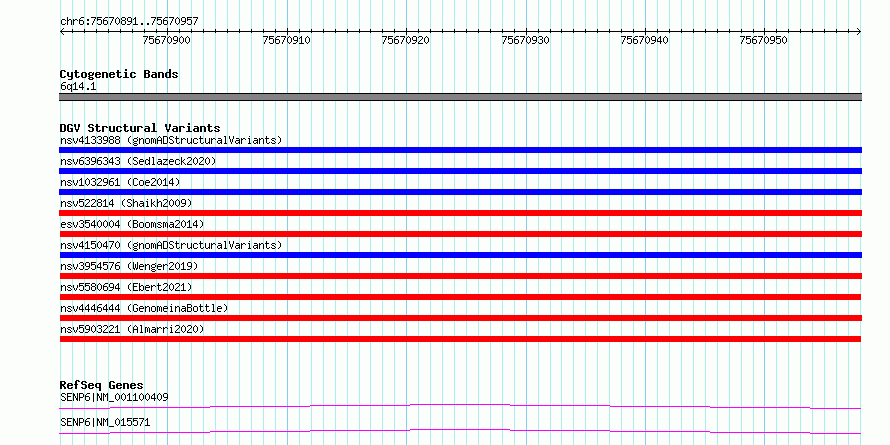Click variant label nsv6396343 (Sedlazeck2020)
890x445 pixels.
coord(138,161)
